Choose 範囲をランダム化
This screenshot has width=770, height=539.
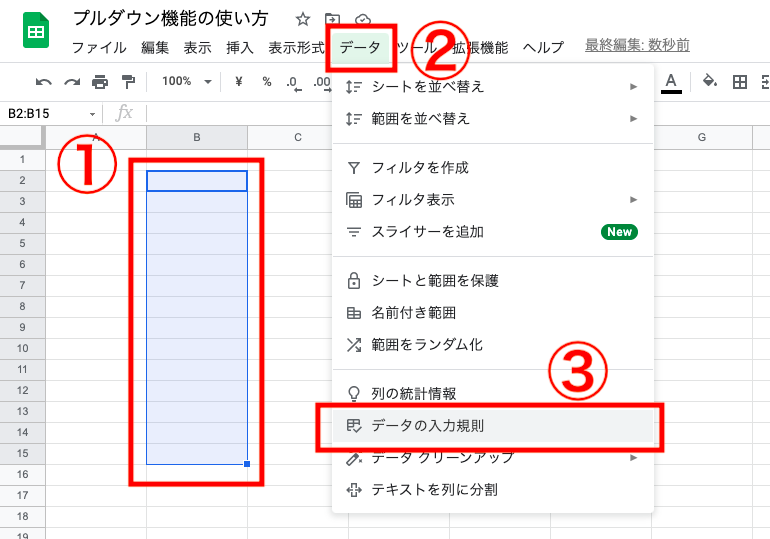coord(493,345)
